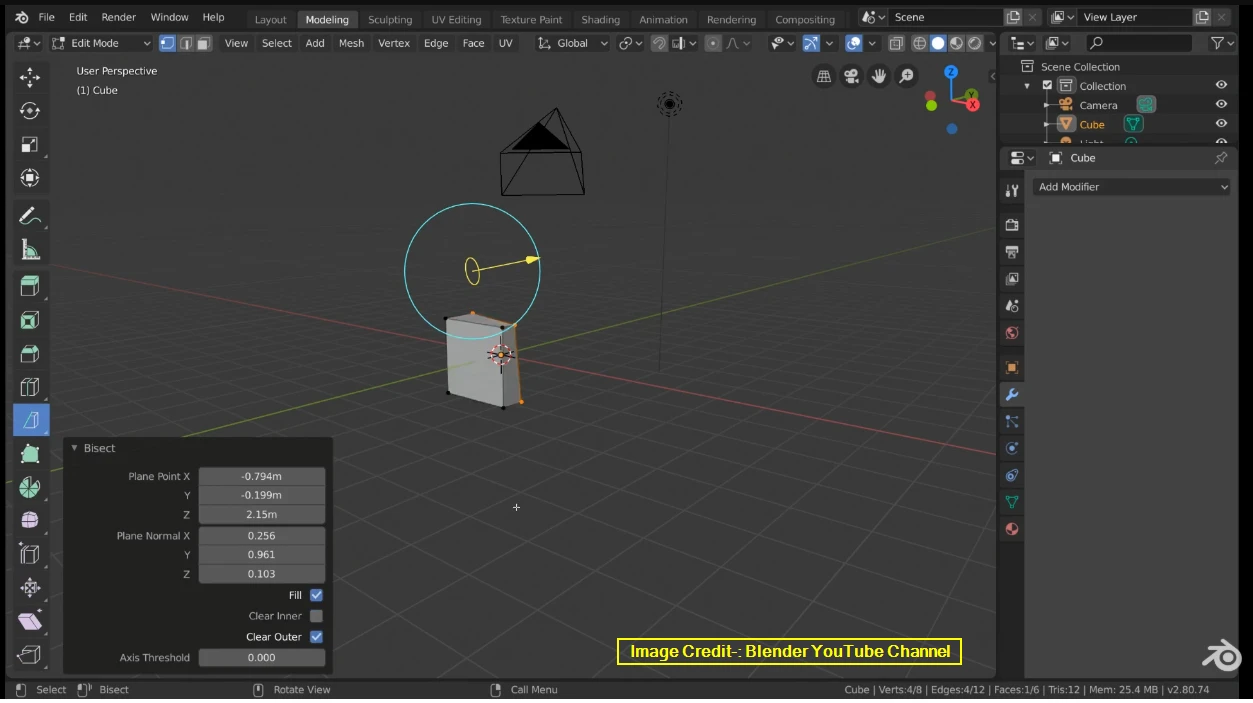This screenshot has width=1253, height=703.
Task: Open the Physics properties tab
Action: tap(1012, 448)
